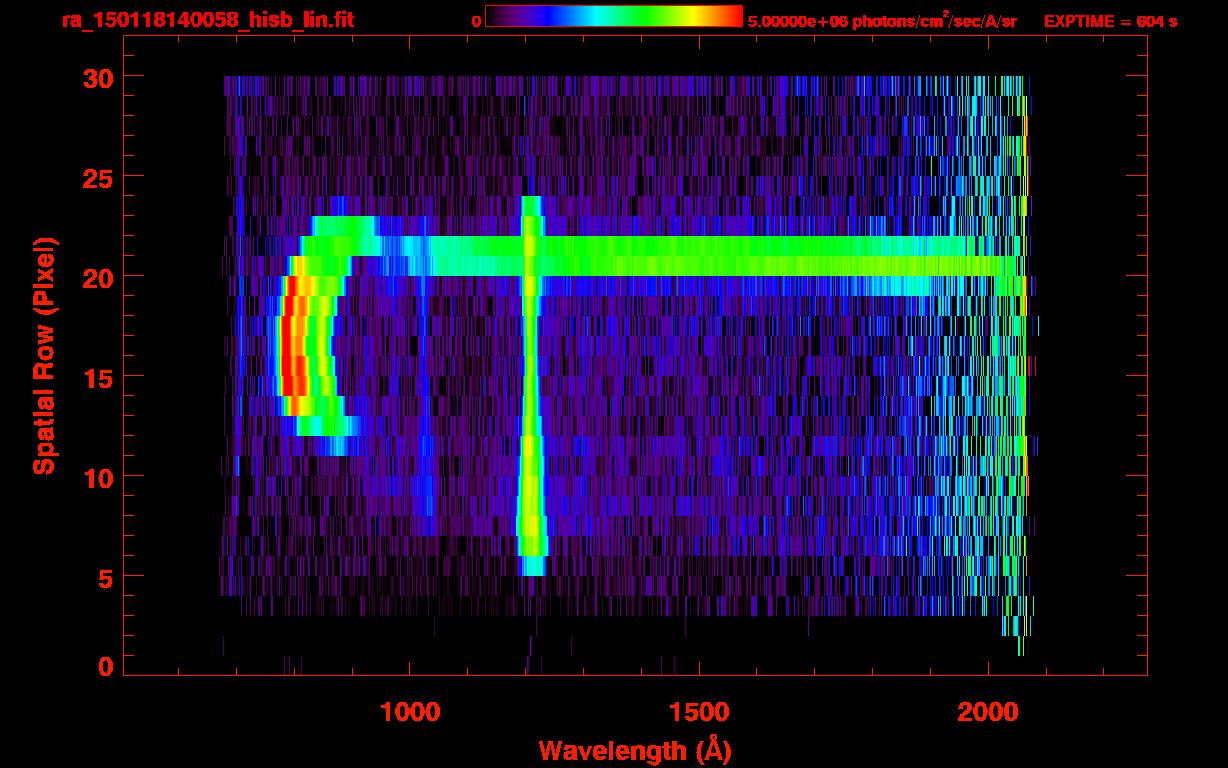Click the 1500 wavelength tick label

(699, 712)
